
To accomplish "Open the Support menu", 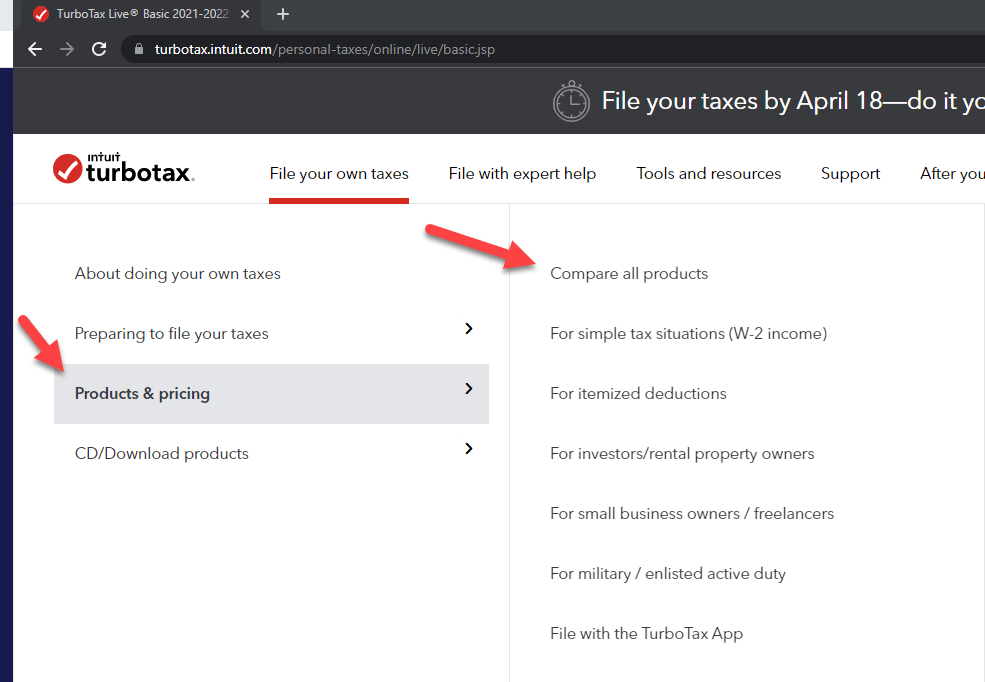I will [x=851, y=173].
